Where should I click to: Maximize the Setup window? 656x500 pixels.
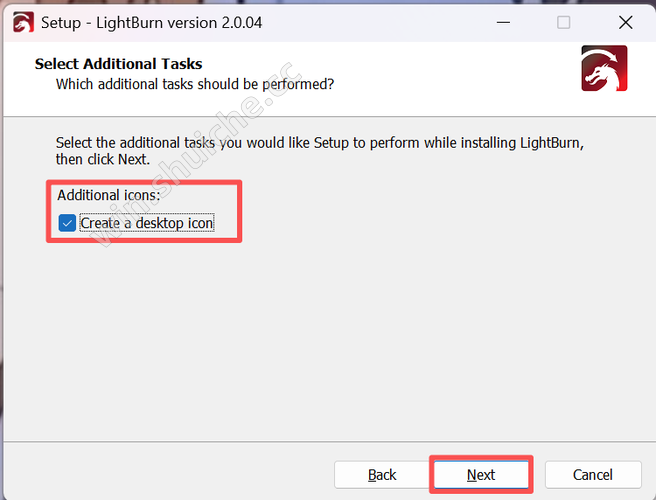(563, 22)
